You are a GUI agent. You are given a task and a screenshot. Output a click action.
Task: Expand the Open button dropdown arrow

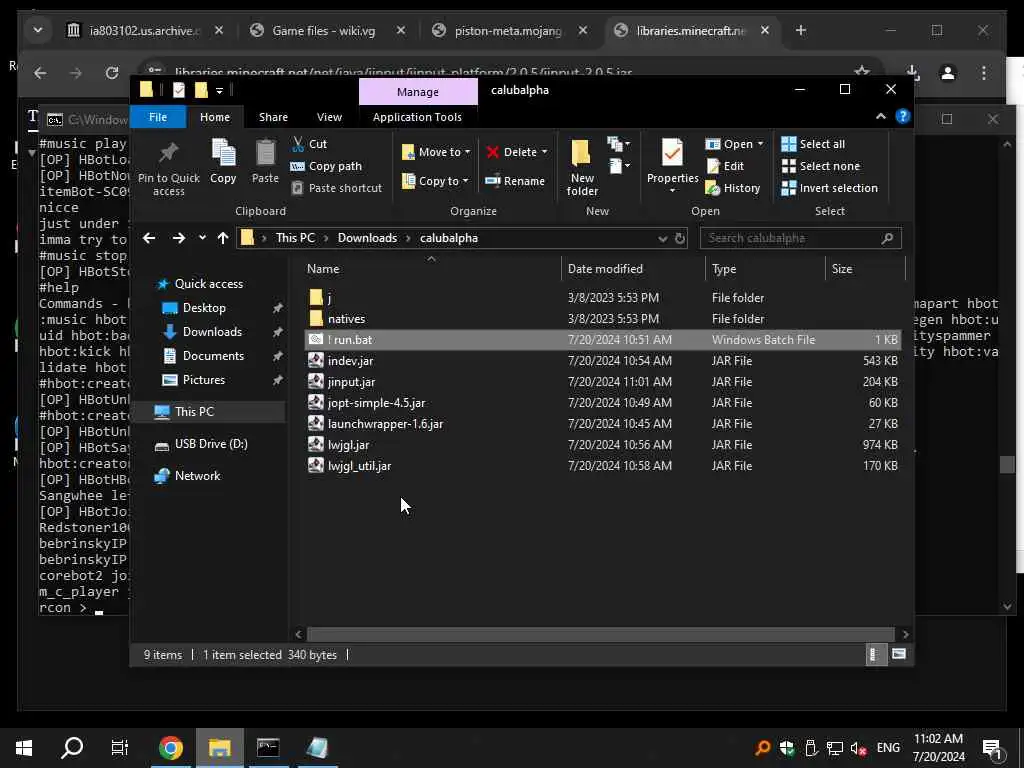pyautogui.click(x=760, y=144)
